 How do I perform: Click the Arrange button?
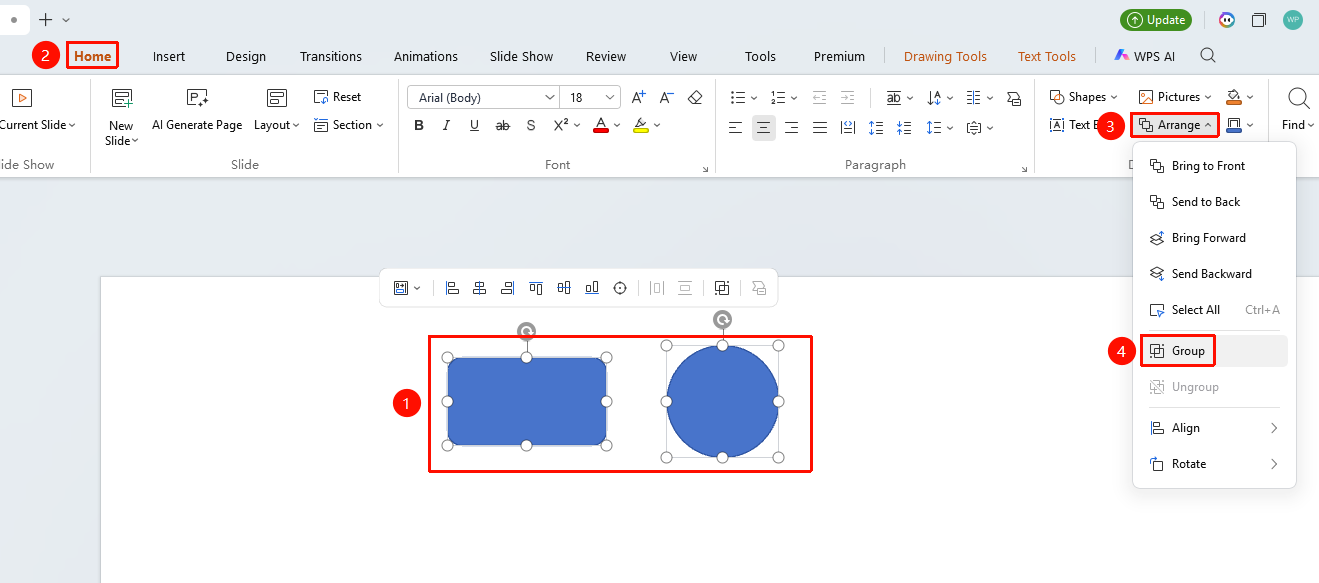(1176, 125)
